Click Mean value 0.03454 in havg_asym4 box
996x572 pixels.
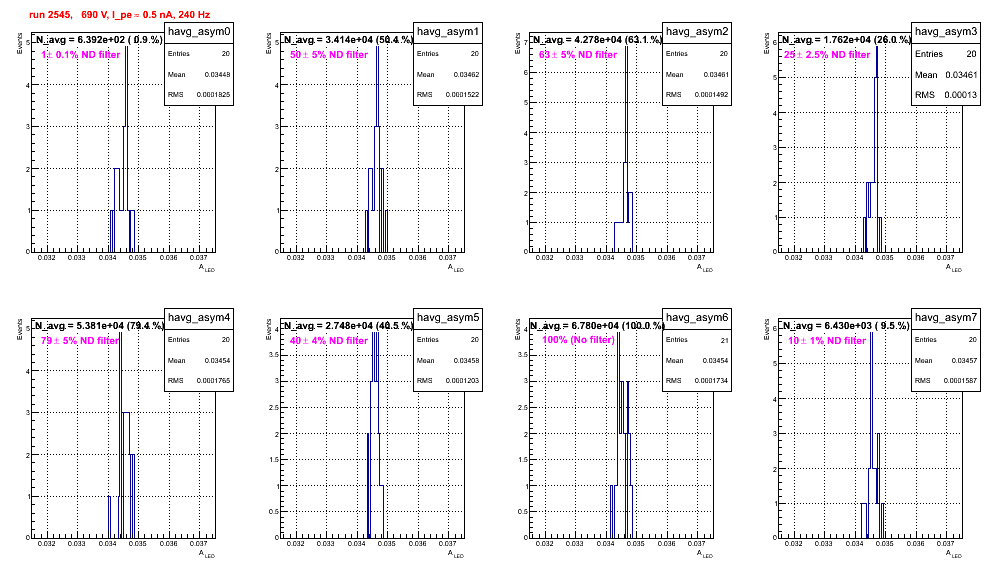point(217,360)
